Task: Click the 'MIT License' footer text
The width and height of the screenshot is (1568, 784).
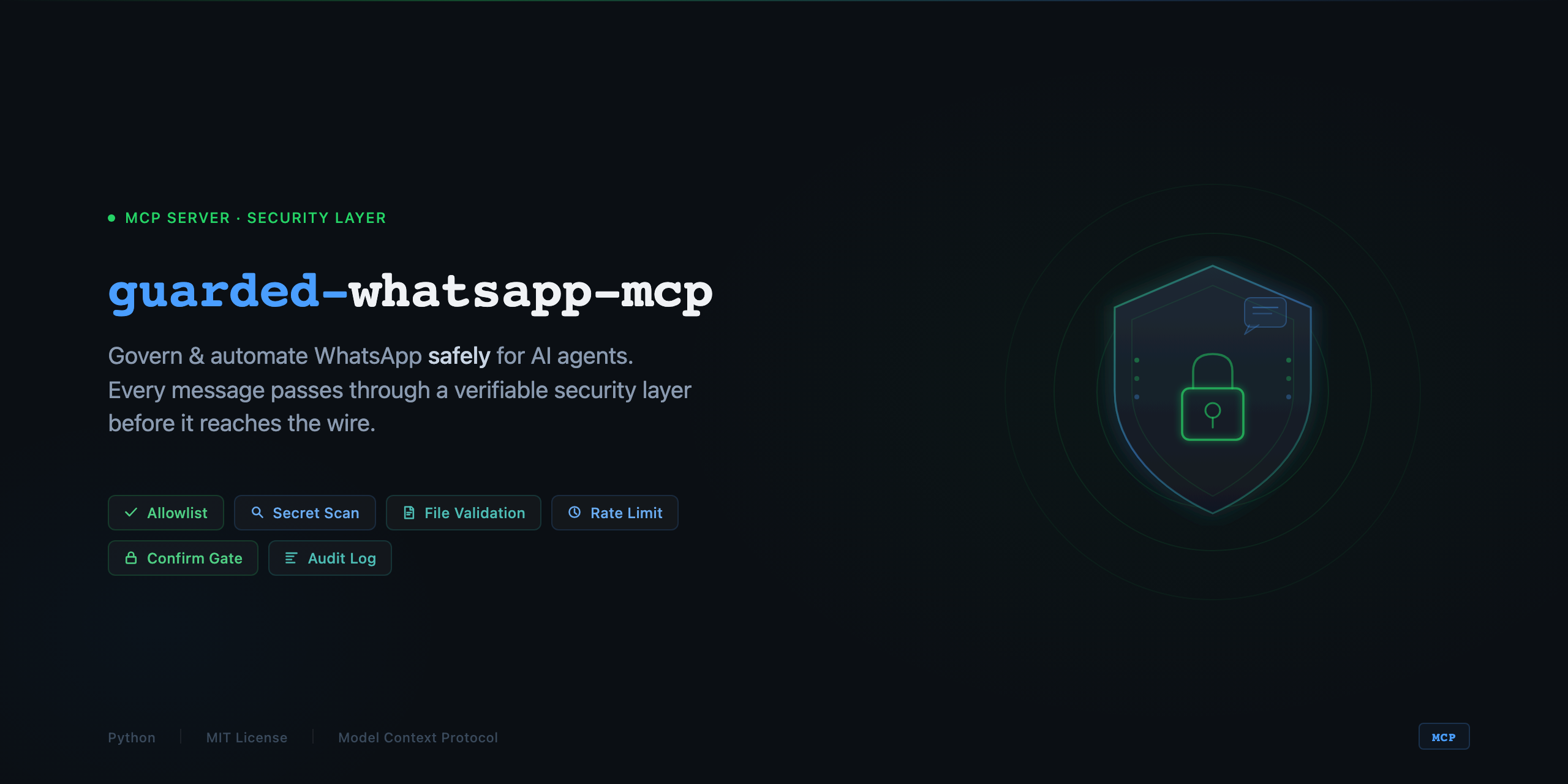Action: coord(247,738)
